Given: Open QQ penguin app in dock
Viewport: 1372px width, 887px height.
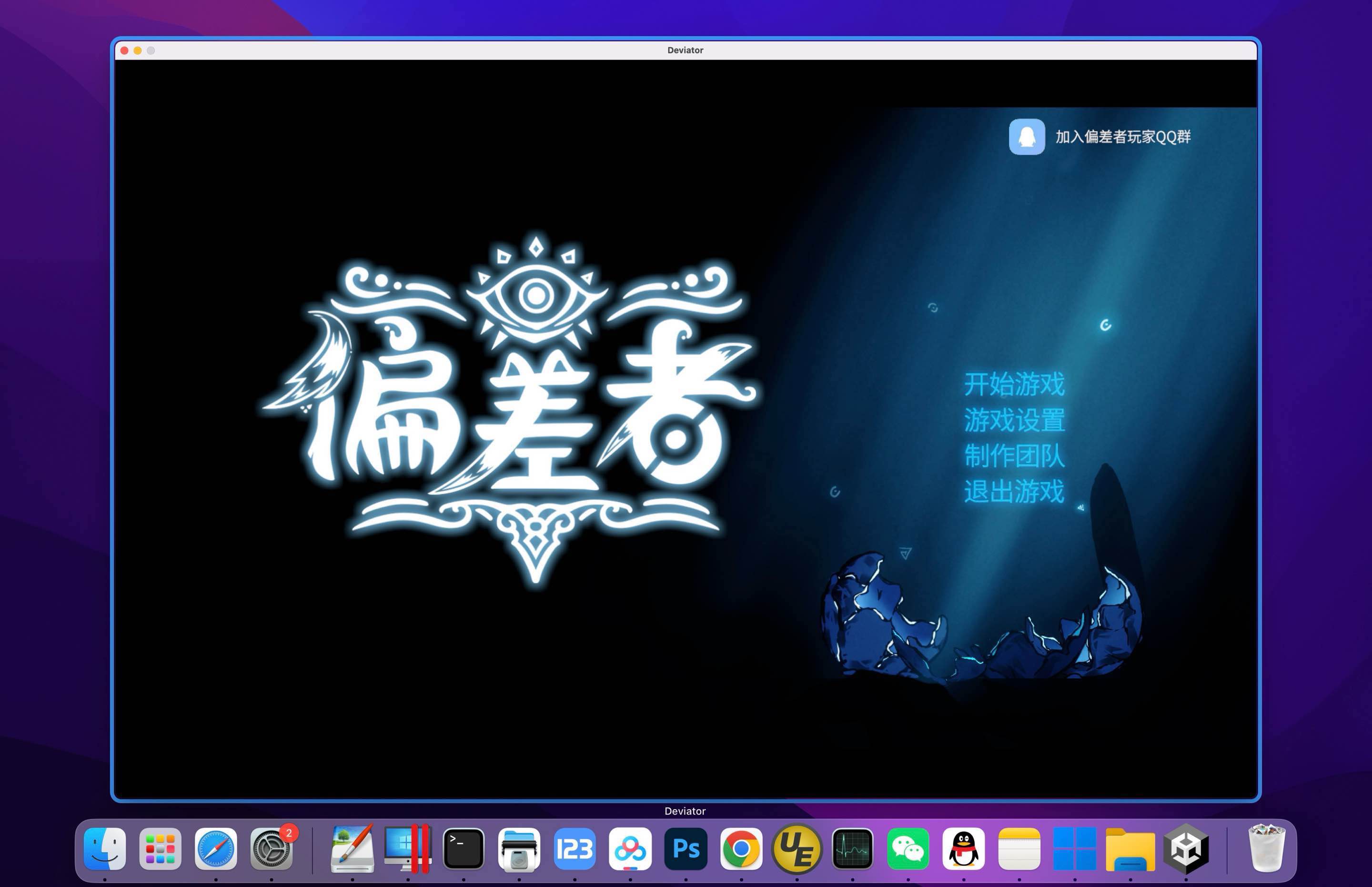Looking at the screenshot, I should pos(964,849).
